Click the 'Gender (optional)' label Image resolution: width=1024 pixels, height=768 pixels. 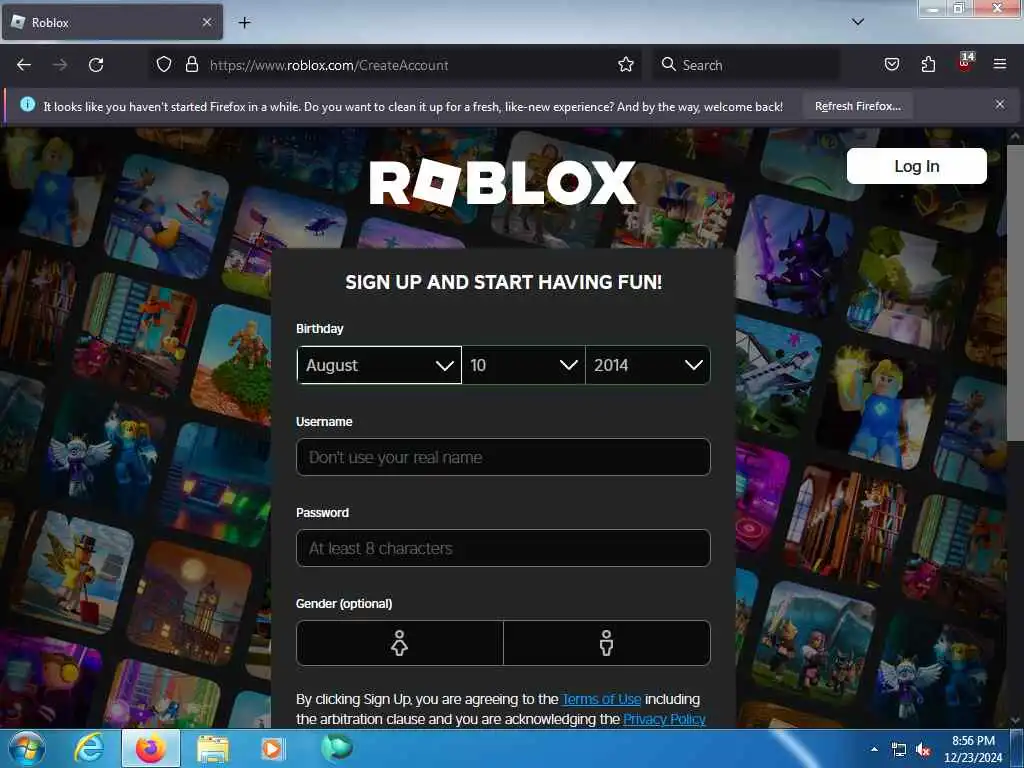pos(344,603)
